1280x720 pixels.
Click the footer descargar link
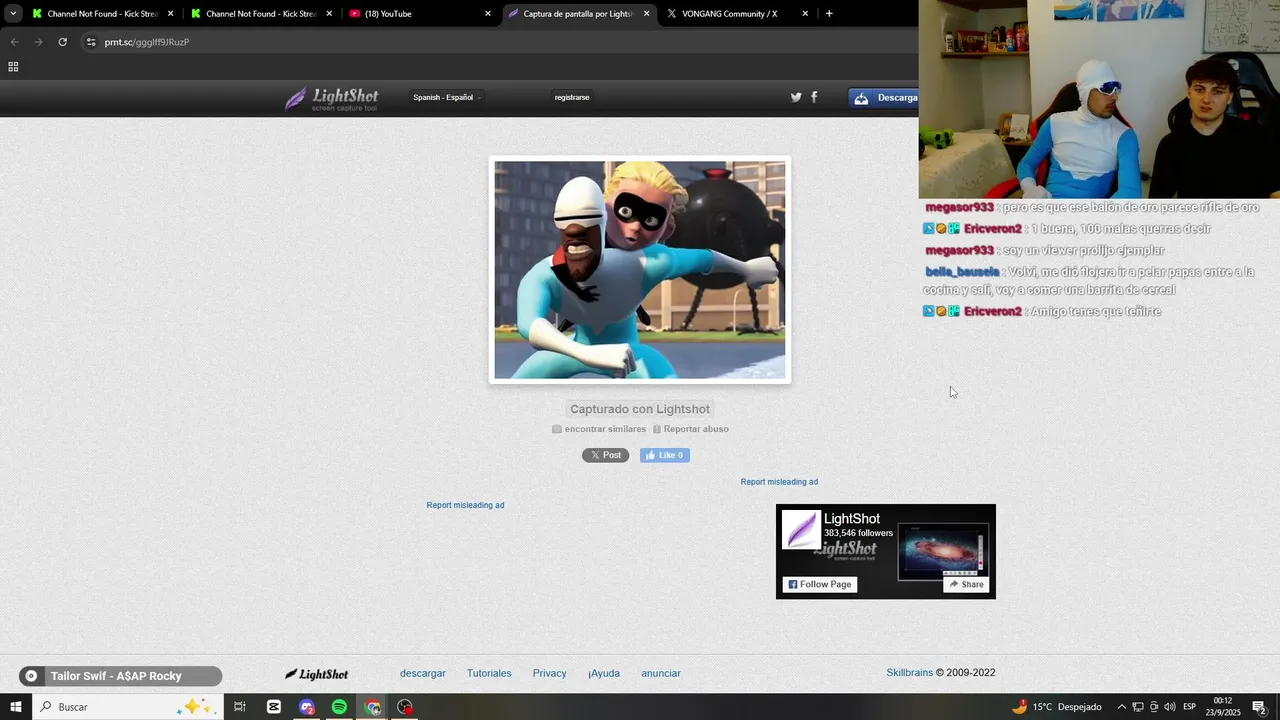pos(423,673)
